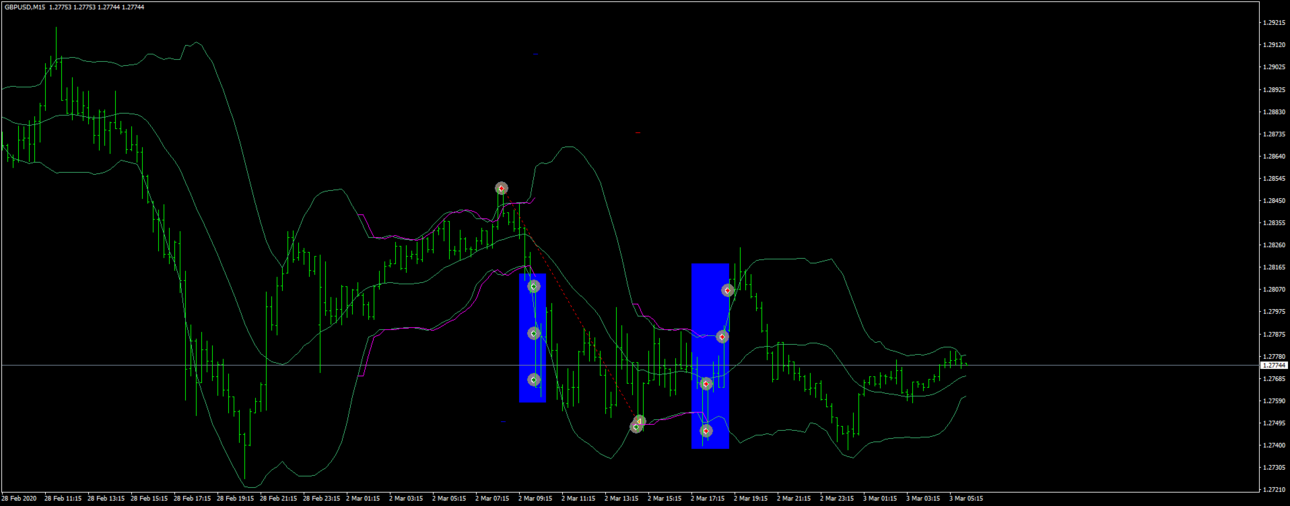Image resolution: width=1290 pixels, height=506 pixels.
Task: Click time axis label 28 Feb 23:15
Action: point(321,498)
